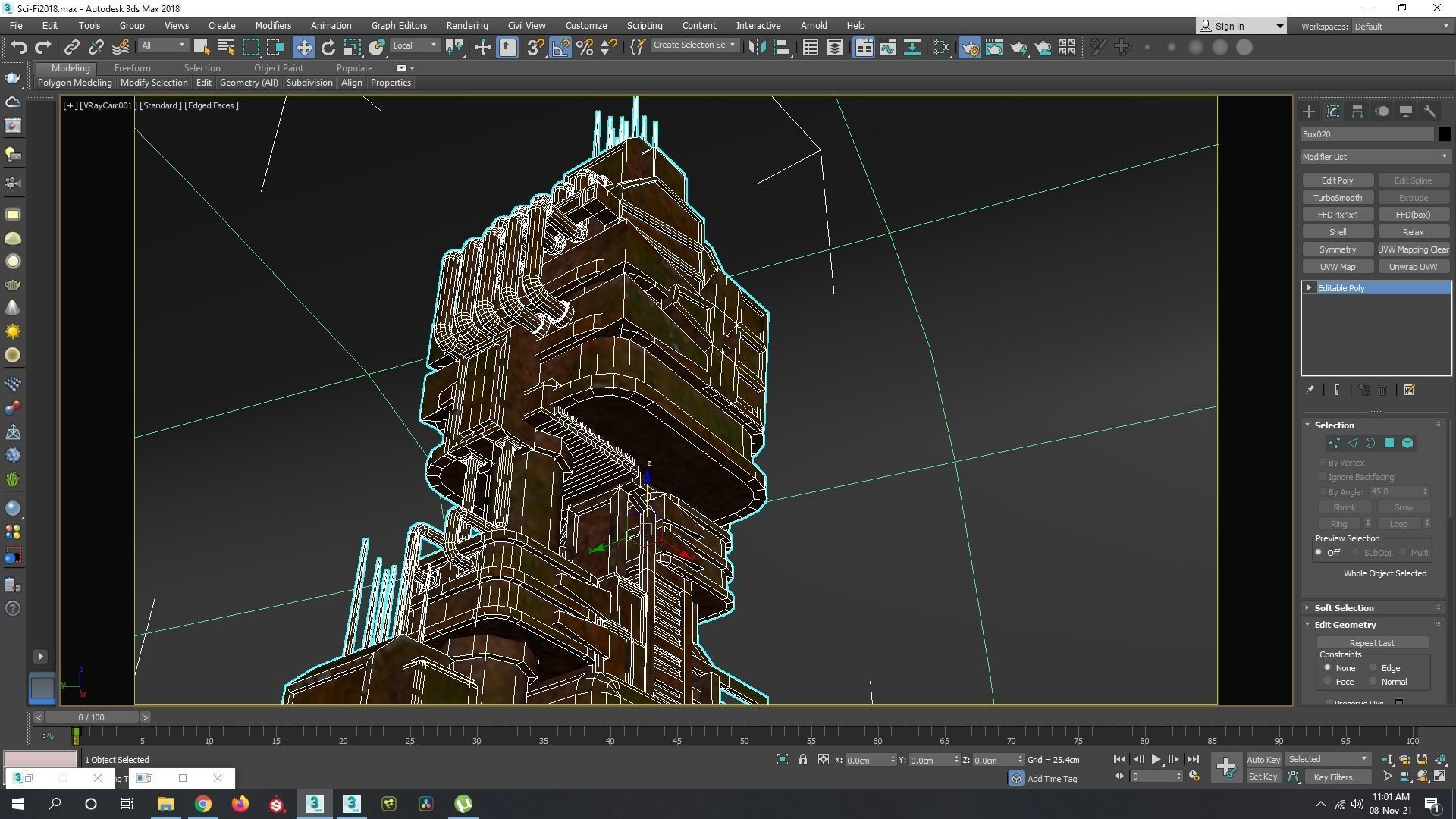Toggle Show End Result stack icon
The width and height of the screenshot is (1456, 819).
click(1337, 390)
